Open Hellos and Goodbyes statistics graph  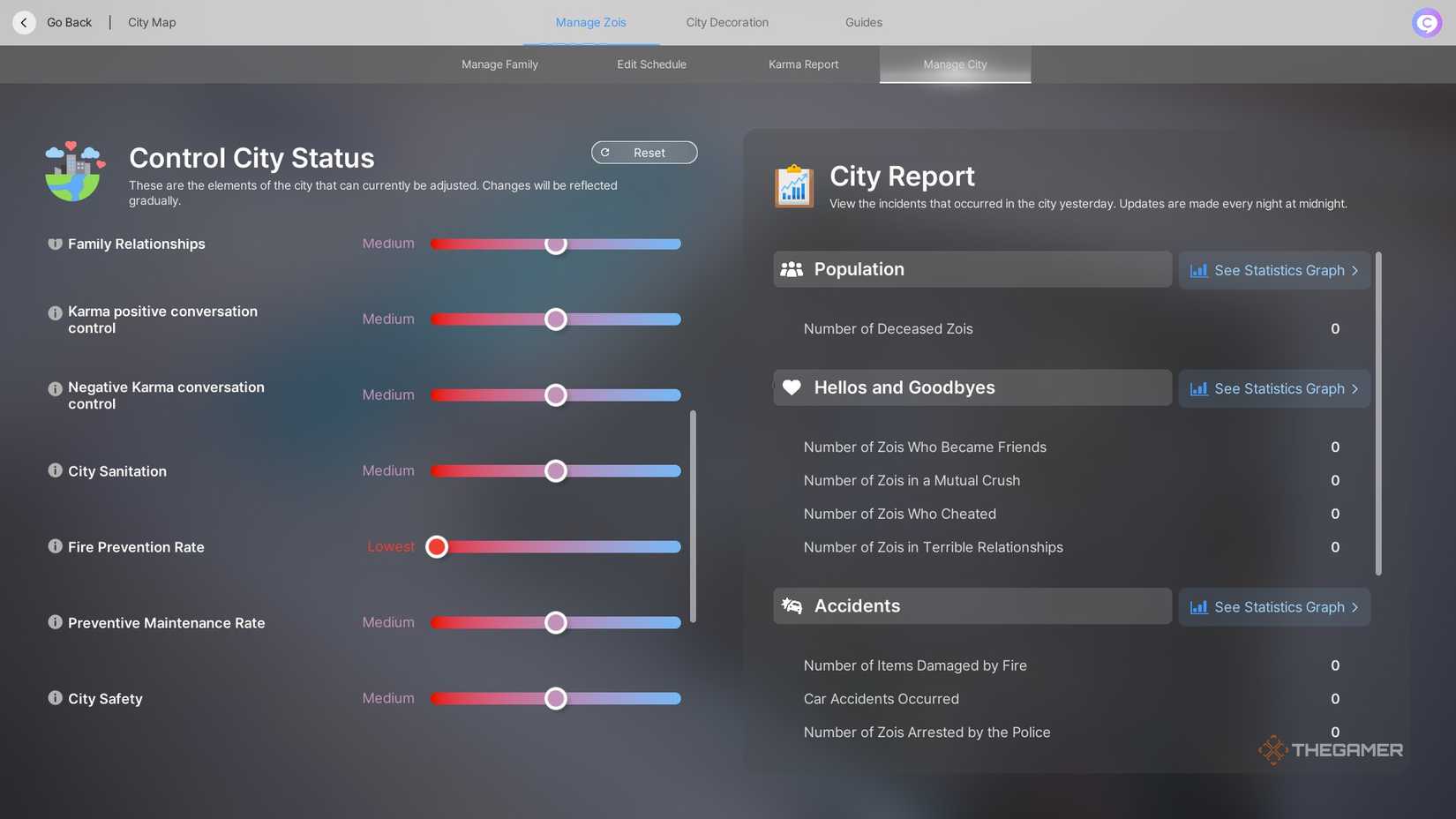pyautogui.click(x=1274, y=388)
